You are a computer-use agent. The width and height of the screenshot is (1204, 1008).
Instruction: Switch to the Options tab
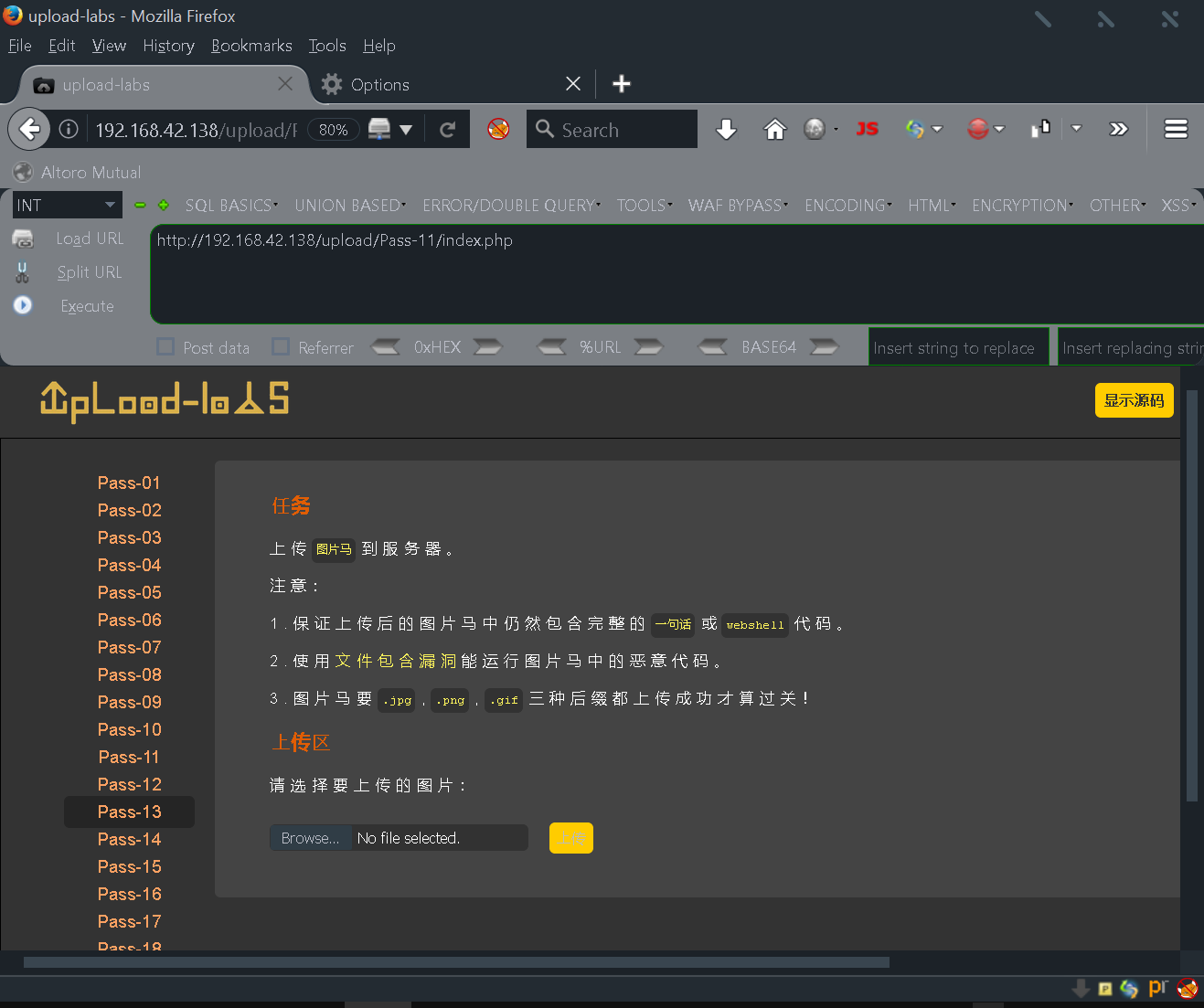point(448,84)
